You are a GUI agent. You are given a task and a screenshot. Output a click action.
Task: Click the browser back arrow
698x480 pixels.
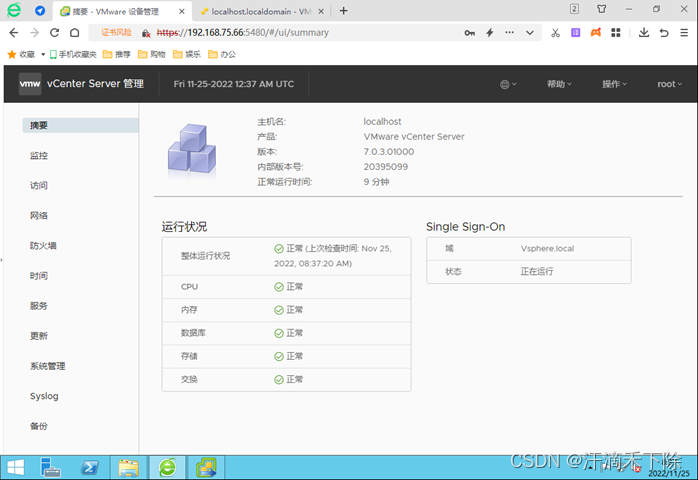(14, 33)
